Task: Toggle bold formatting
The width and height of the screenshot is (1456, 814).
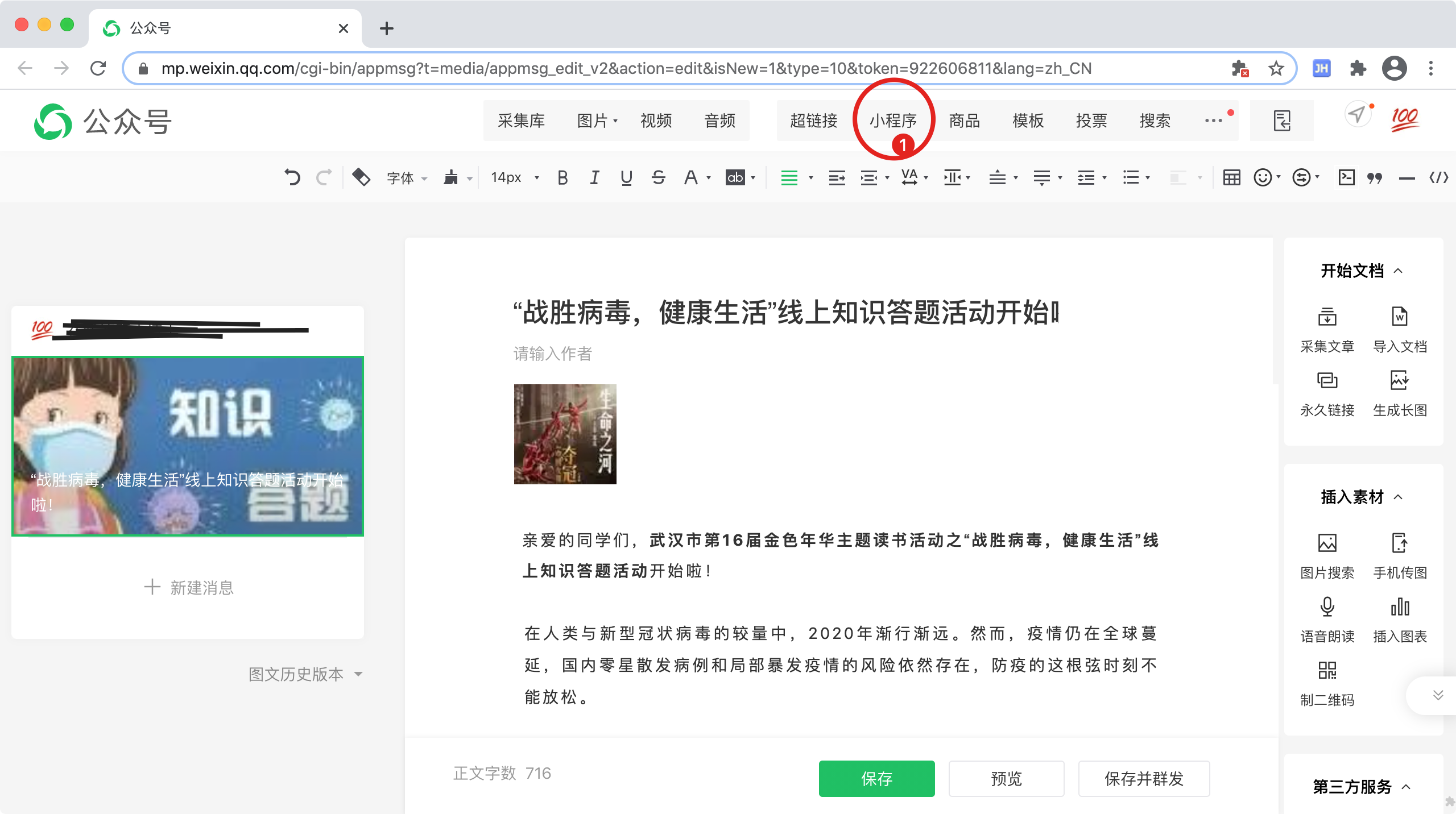Action: point(562,178)
